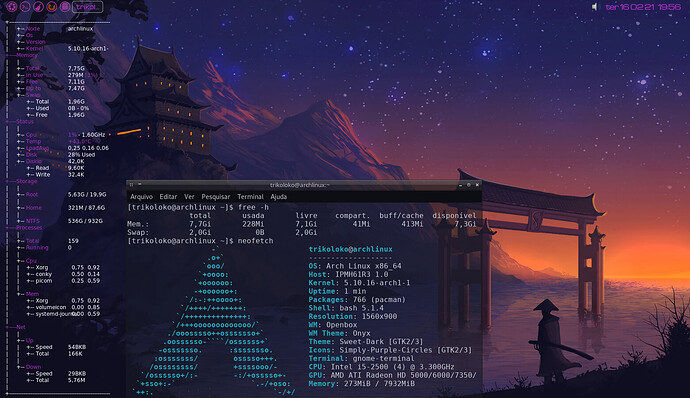The width and height of the screenshot is (690, 398).
Task: Open the terminal launcher icon in the panel
Action: 25,7
